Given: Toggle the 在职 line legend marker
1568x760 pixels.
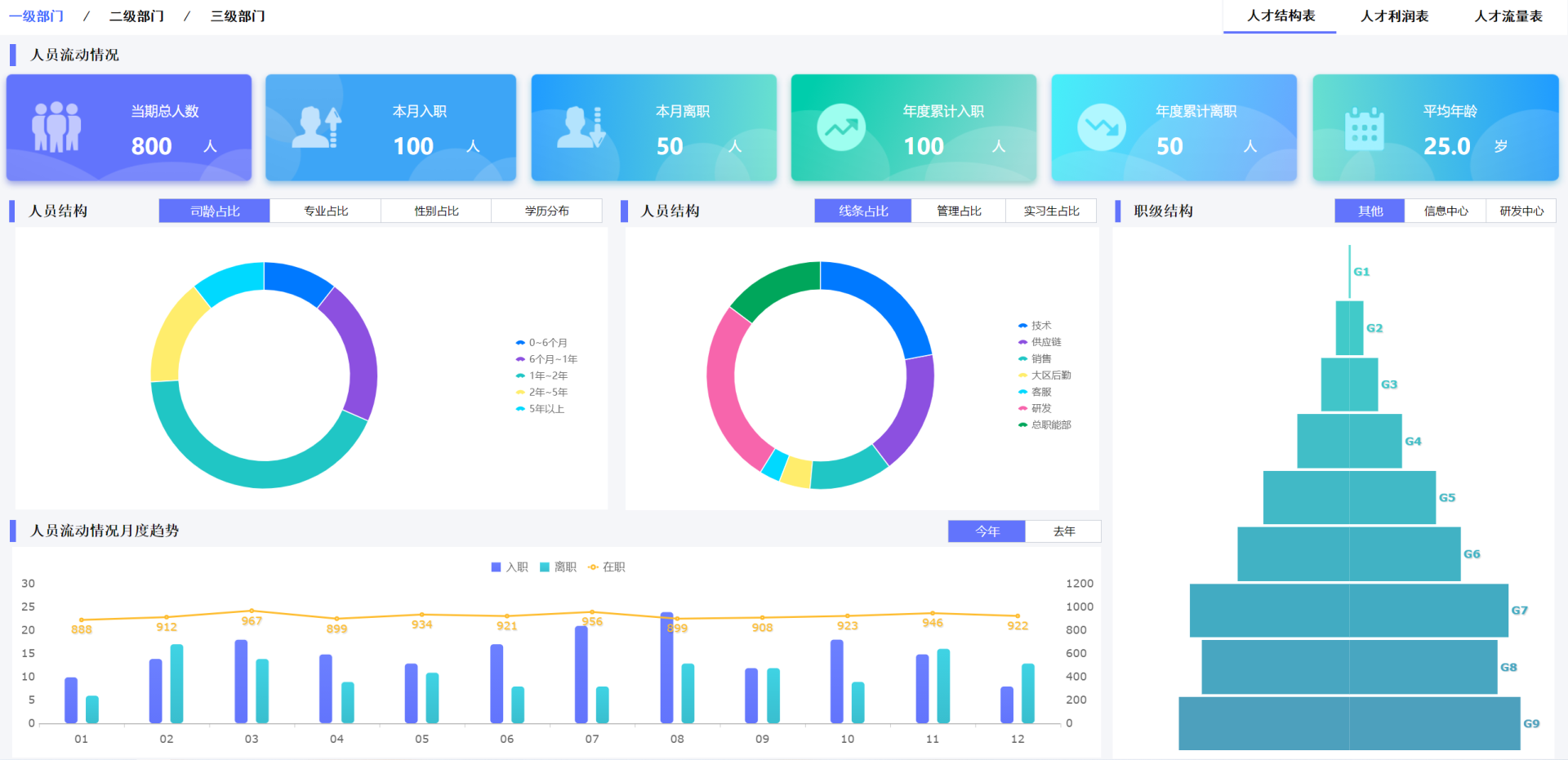Looking at the screenshot, I should (x=593, y=567).
